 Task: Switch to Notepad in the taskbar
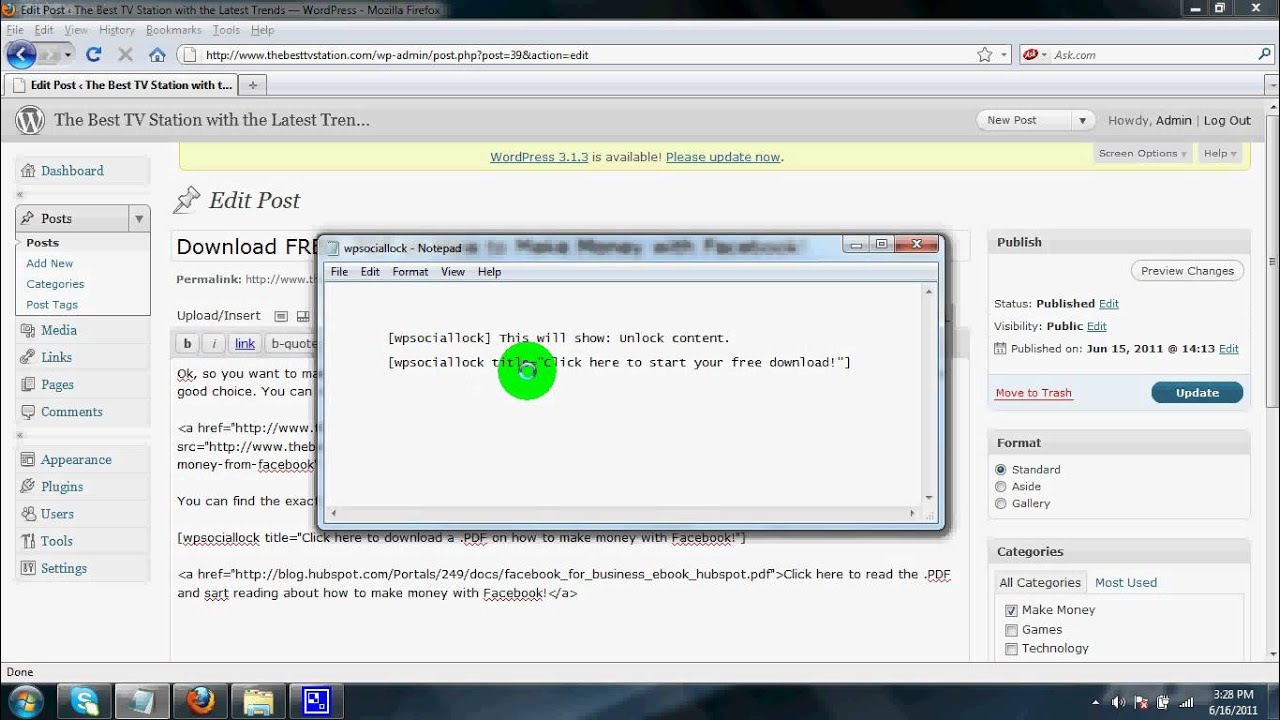[x=143, y=701]
